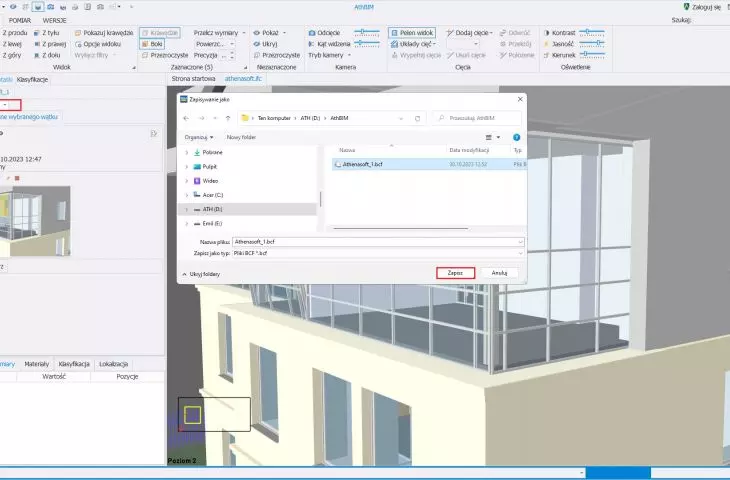Click Ukryj for unselected elements

(x=265, y=44)
